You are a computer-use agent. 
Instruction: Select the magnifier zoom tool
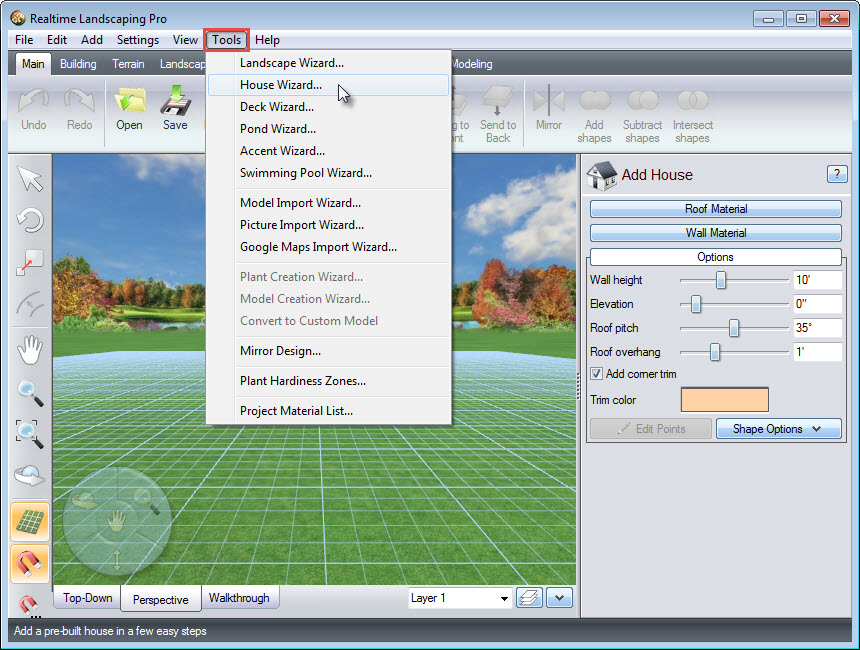tap(30, 393)
